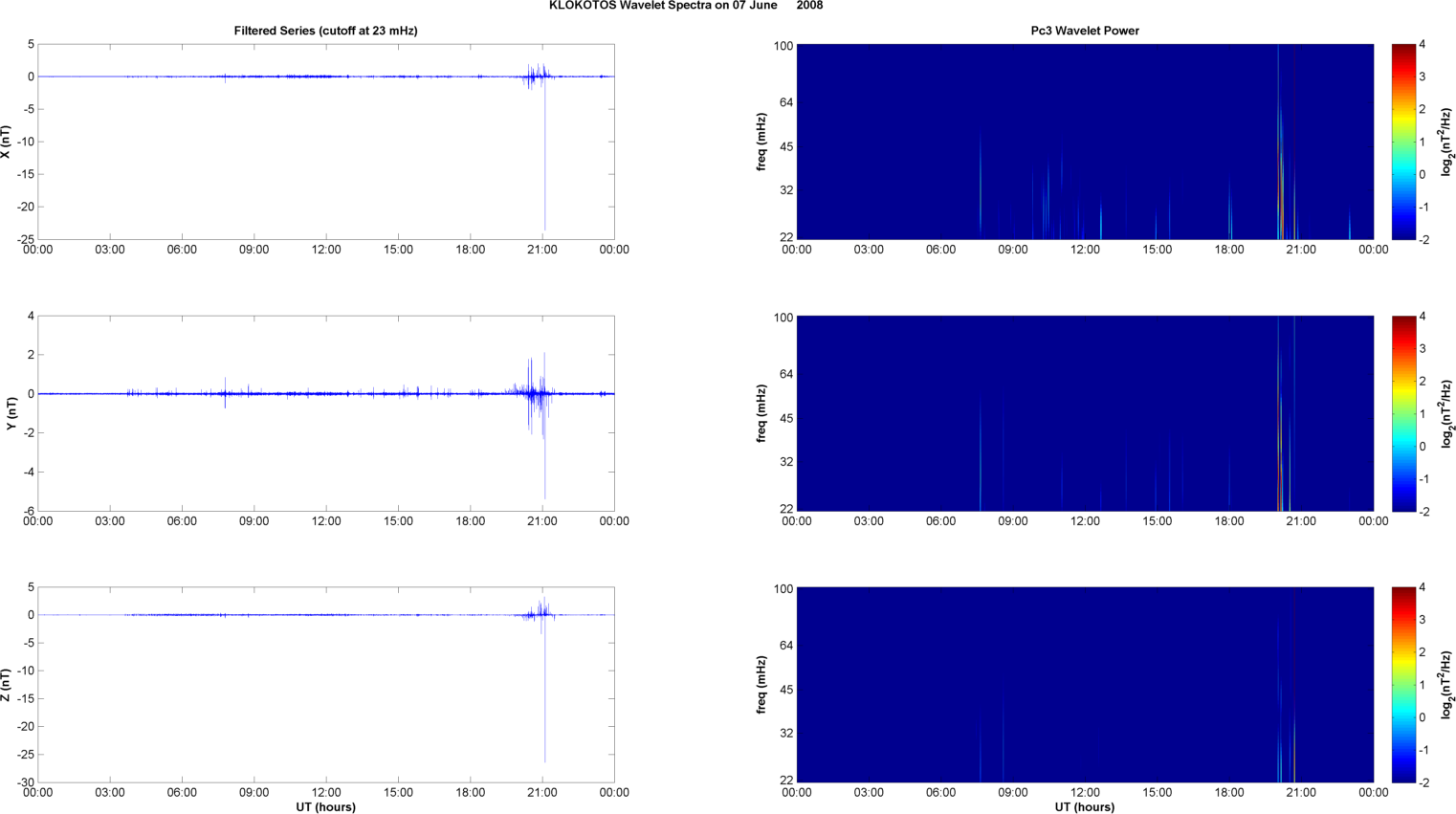The width and height of the screenshot is (1456, 814).
Task: Click the -30 tick on the Z (nT) axis
Action: click(26, 782)
